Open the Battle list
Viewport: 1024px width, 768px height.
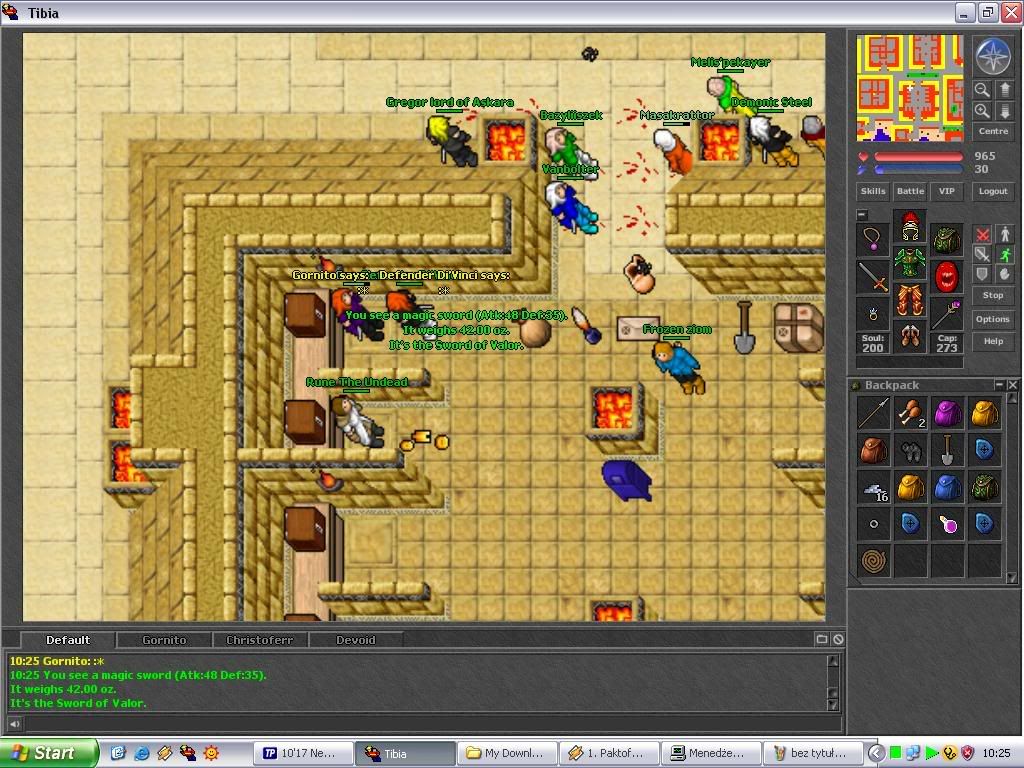pyautogui.click(x=910, y=191)
